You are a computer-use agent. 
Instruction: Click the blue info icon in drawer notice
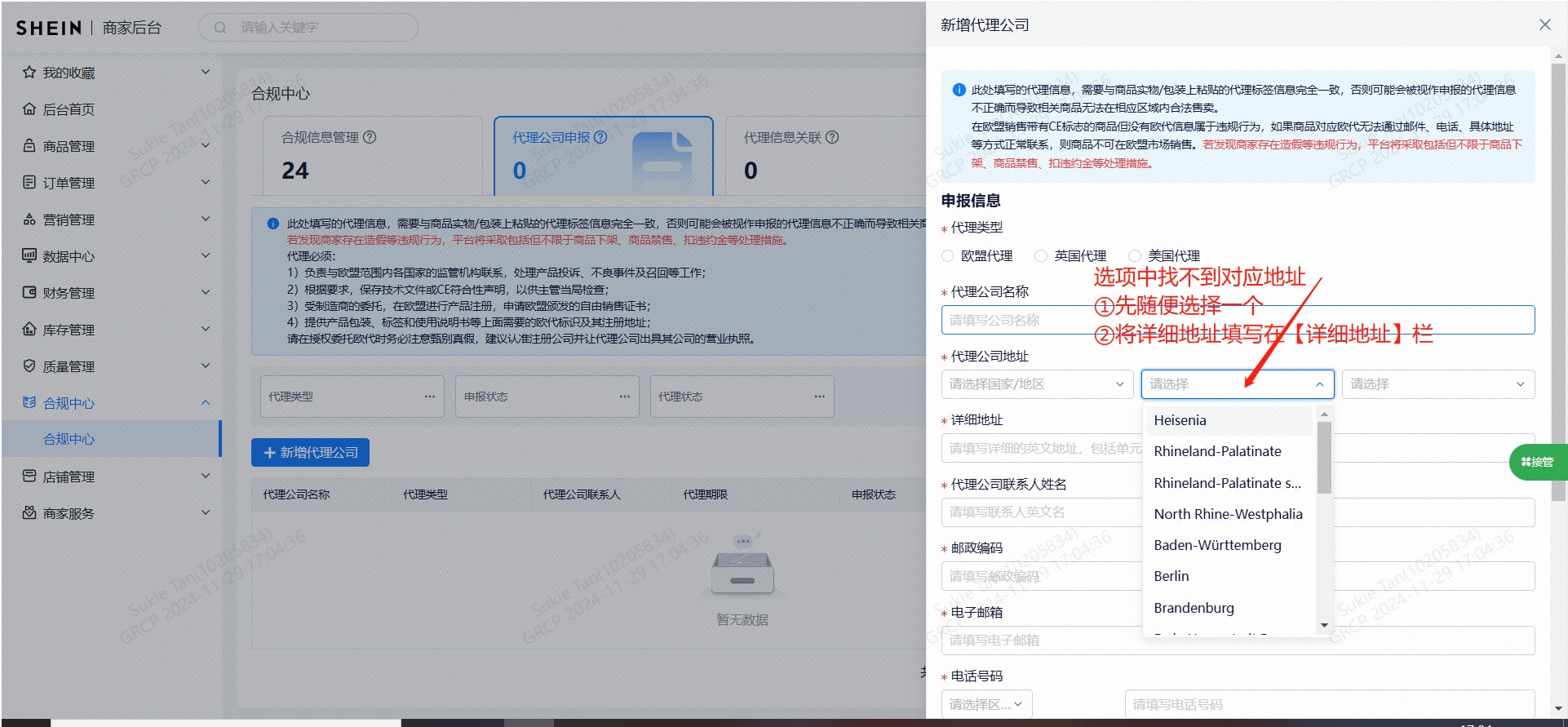(x=959, y=90)
